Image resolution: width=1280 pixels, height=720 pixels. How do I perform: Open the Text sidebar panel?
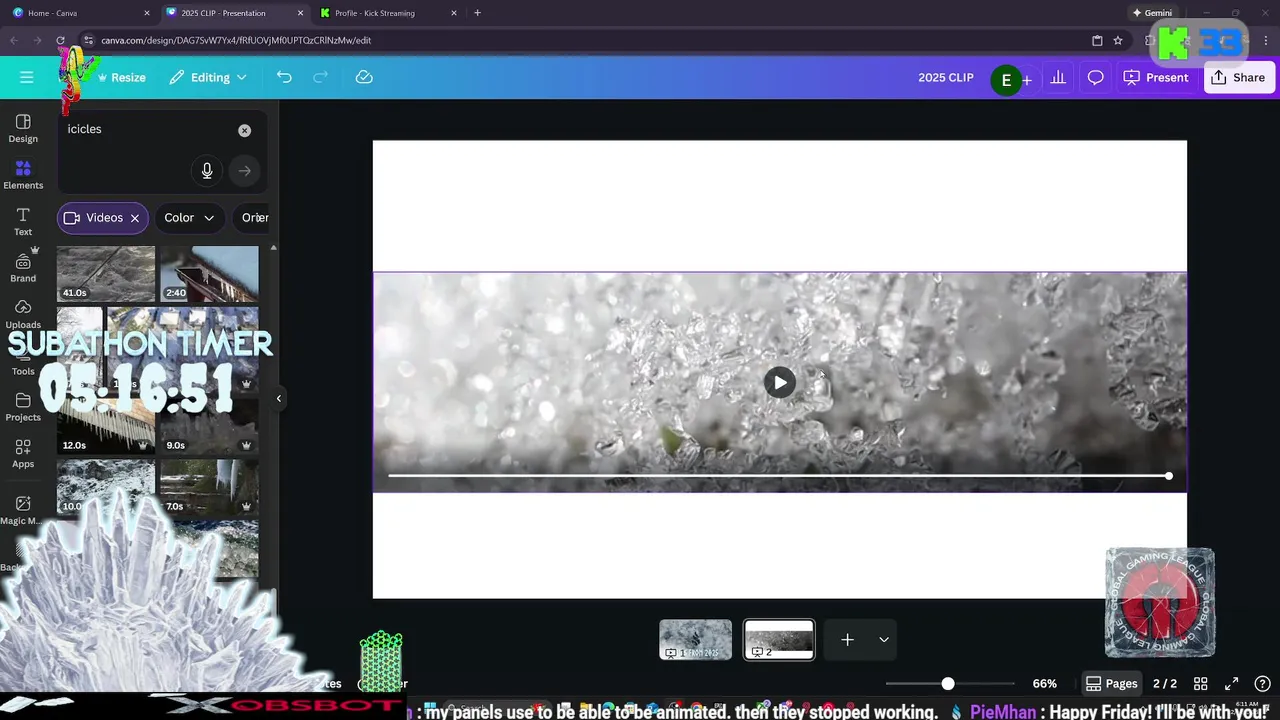(x=23, y=222)
